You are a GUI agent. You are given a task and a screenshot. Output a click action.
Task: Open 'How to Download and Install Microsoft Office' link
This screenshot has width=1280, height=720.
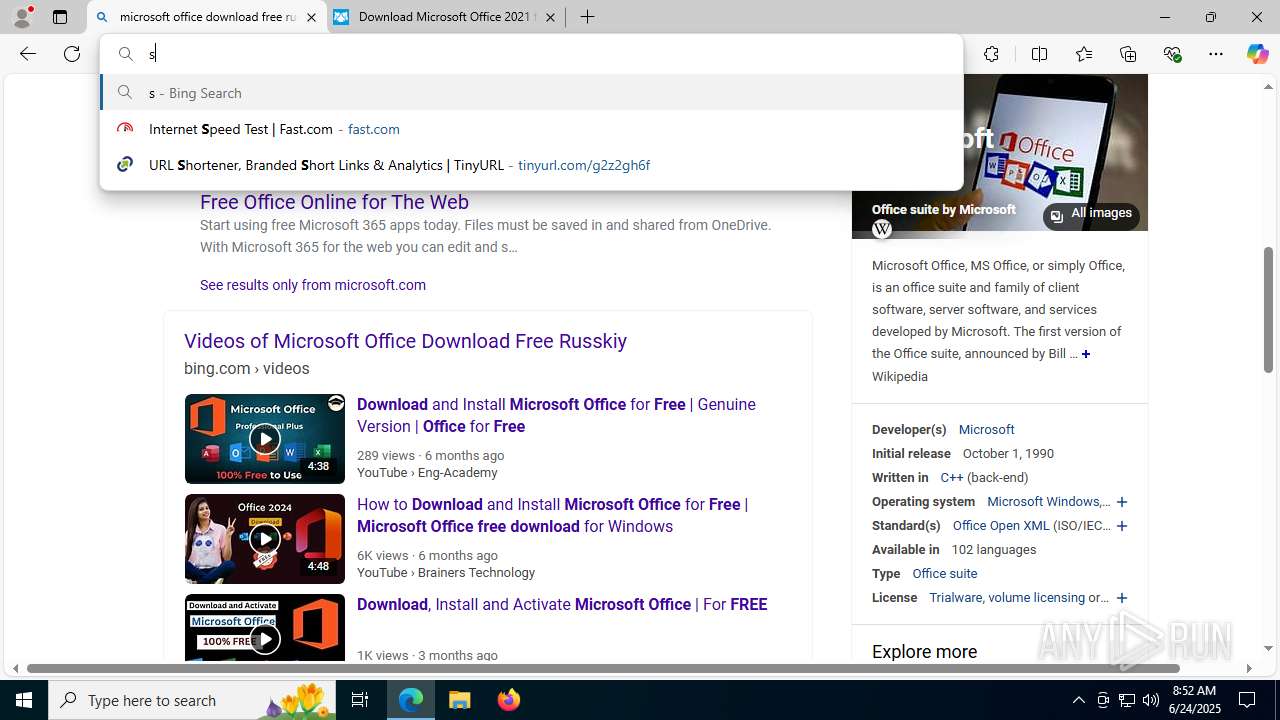[552, 515]
